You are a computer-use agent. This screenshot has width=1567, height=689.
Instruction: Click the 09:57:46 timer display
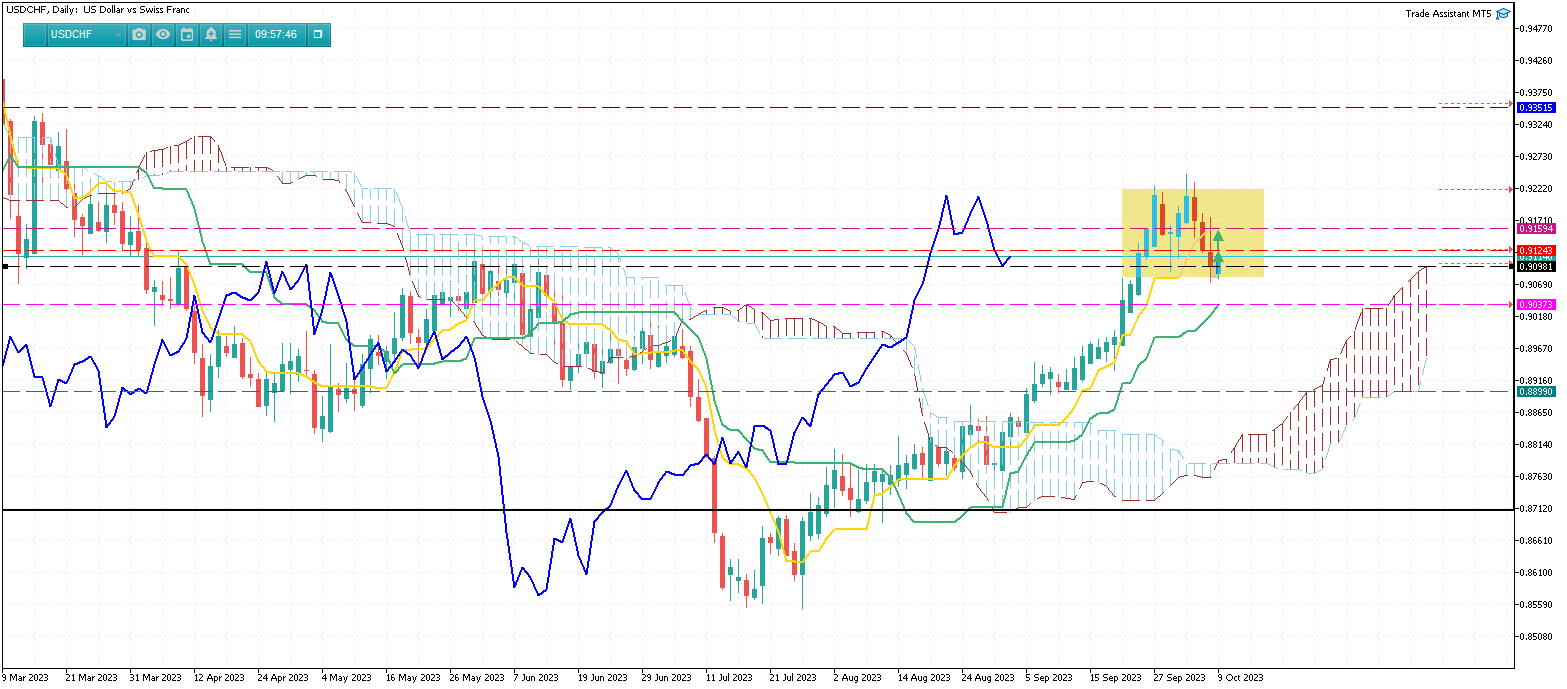click(275, 34)
